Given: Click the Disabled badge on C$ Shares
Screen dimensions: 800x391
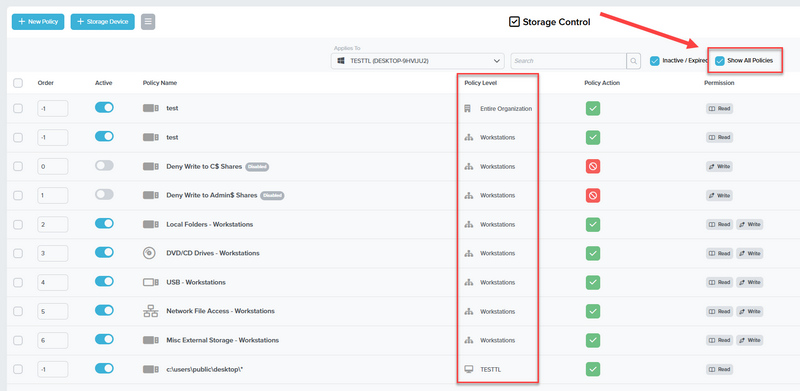Looking at the screenshot, I should (257, 167).
